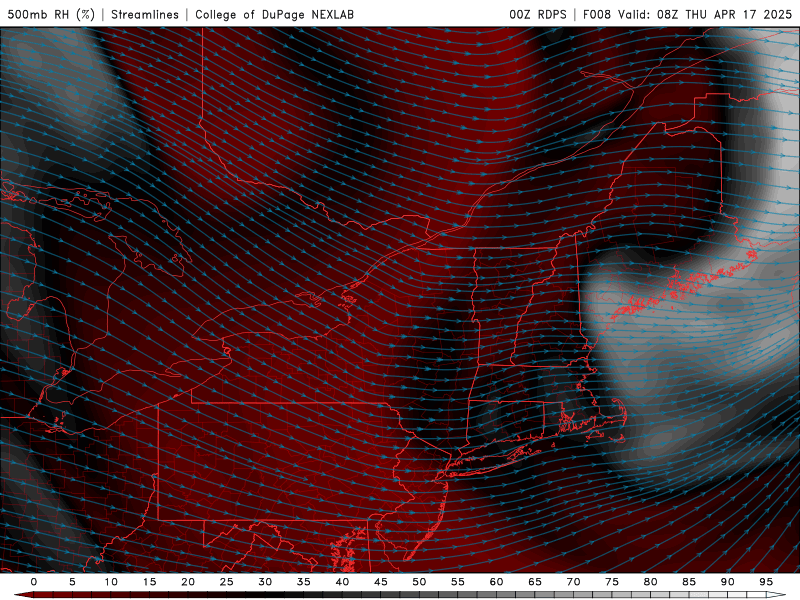Click the "0" label on the RH scale
800x600 pixels.
[x=34, y=582]
